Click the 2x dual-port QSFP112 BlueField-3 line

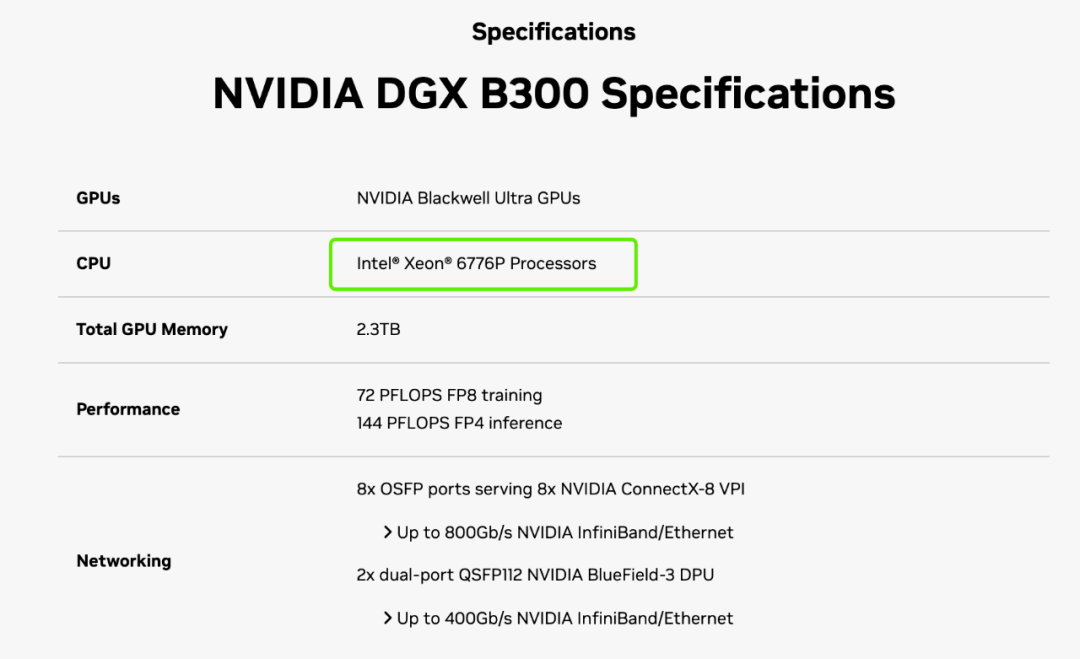click(x=535, y=575)
